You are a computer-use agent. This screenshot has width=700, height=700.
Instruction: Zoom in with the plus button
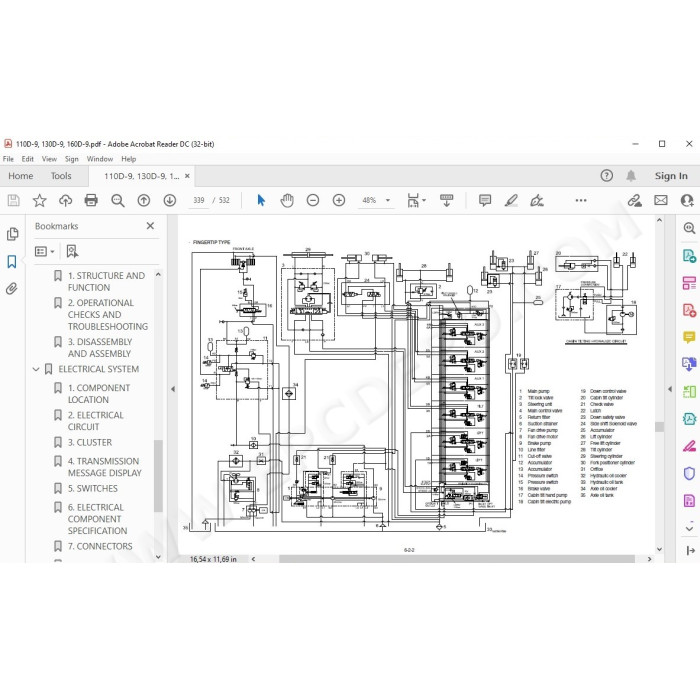click(x=339, y=200)
